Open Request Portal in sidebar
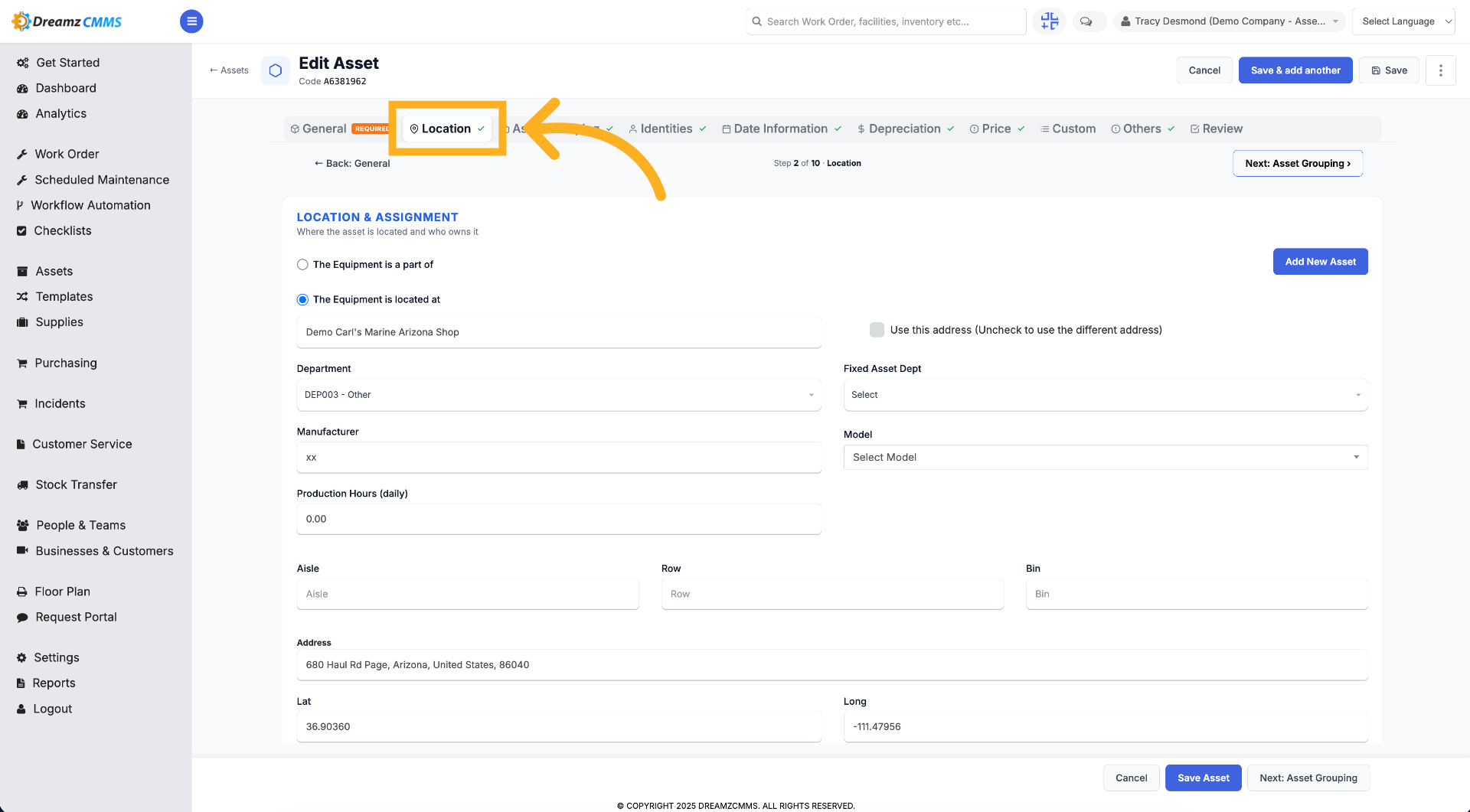1470x812 pixels. (67, 617)
